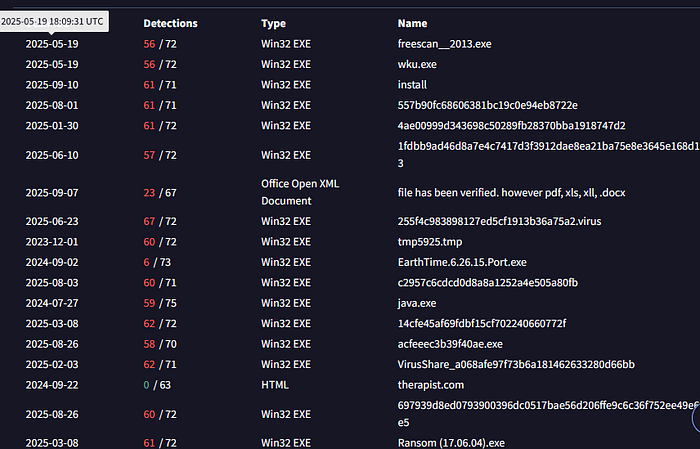
Task: Open 'file has been verified. however pdf' entry
Action: pos(512,193)
